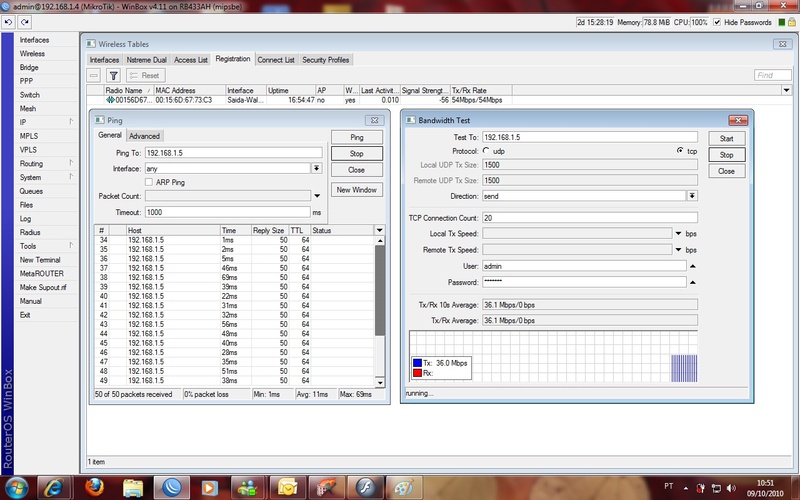Collapse the User field arrow in Bandwidth Test
The image size is (800, 500).
click(x=692, y=266)
